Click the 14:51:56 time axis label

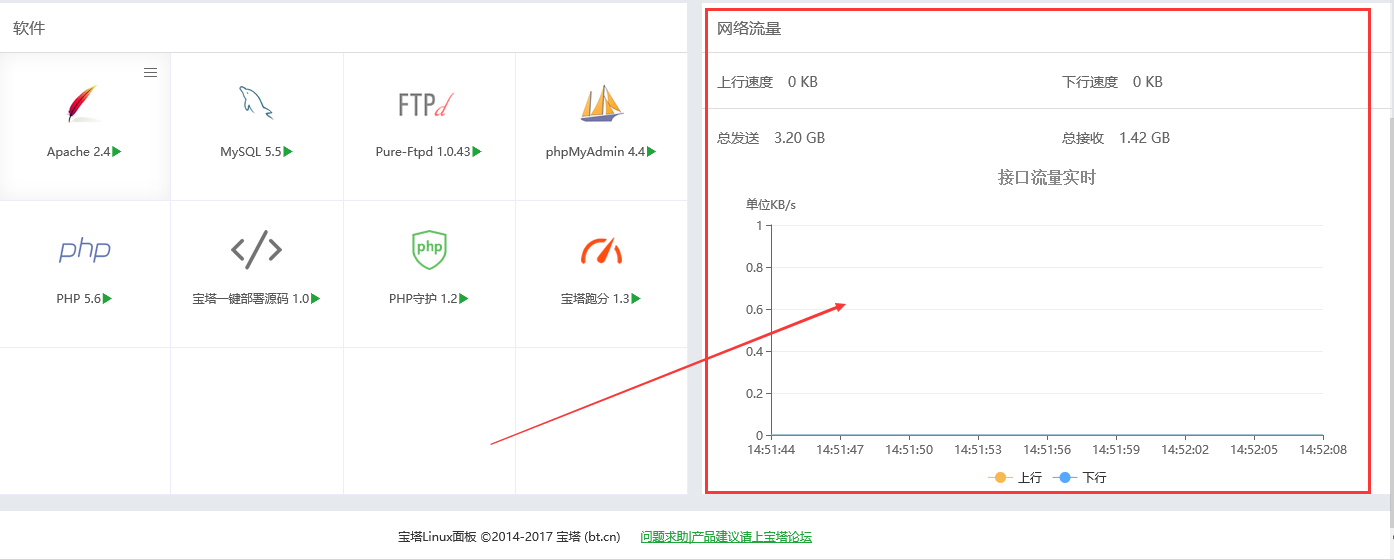[x=1047, y=450]
